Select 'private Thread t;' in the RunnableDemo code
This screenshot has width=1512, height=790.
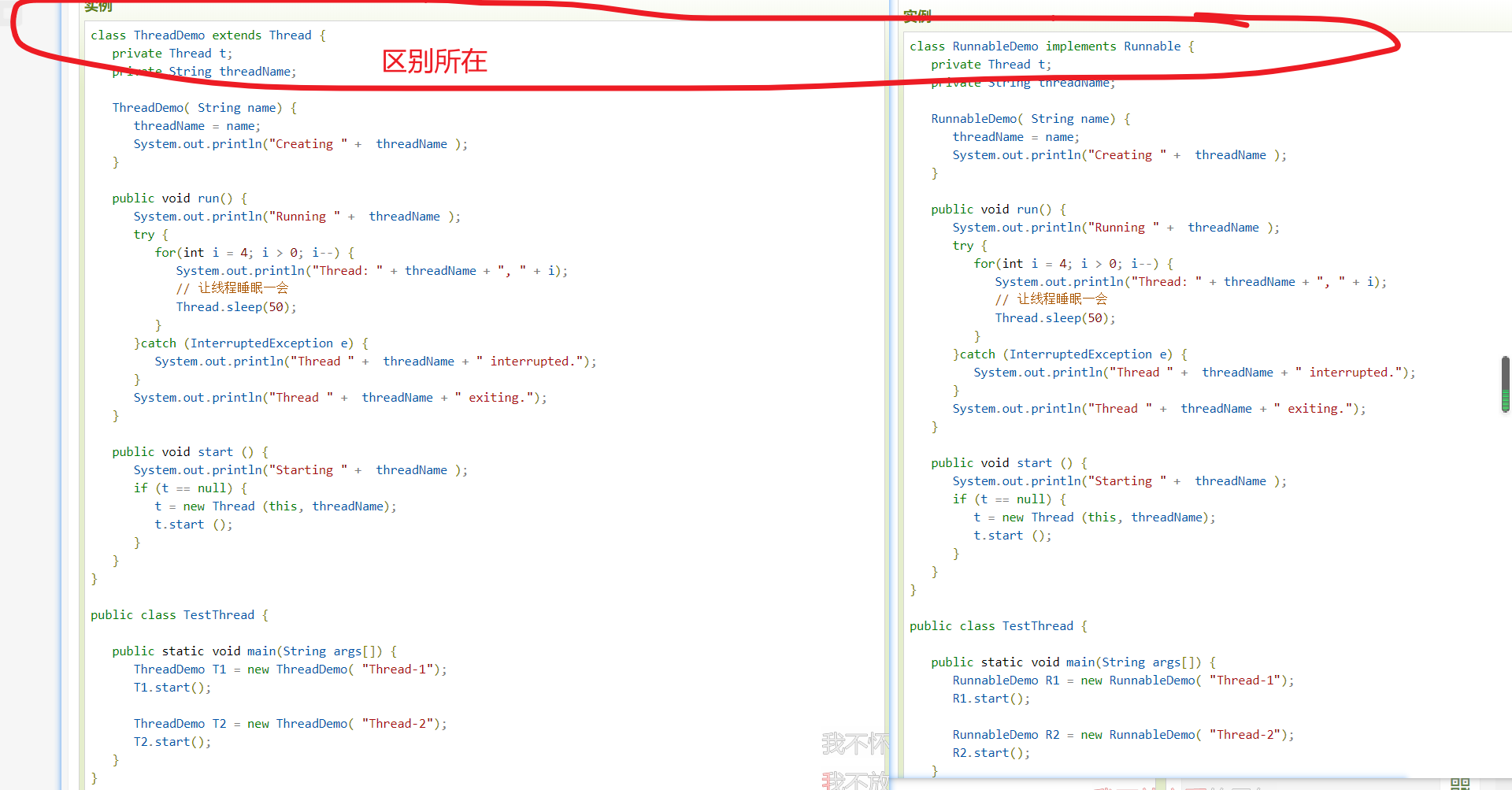coord(991,65)
